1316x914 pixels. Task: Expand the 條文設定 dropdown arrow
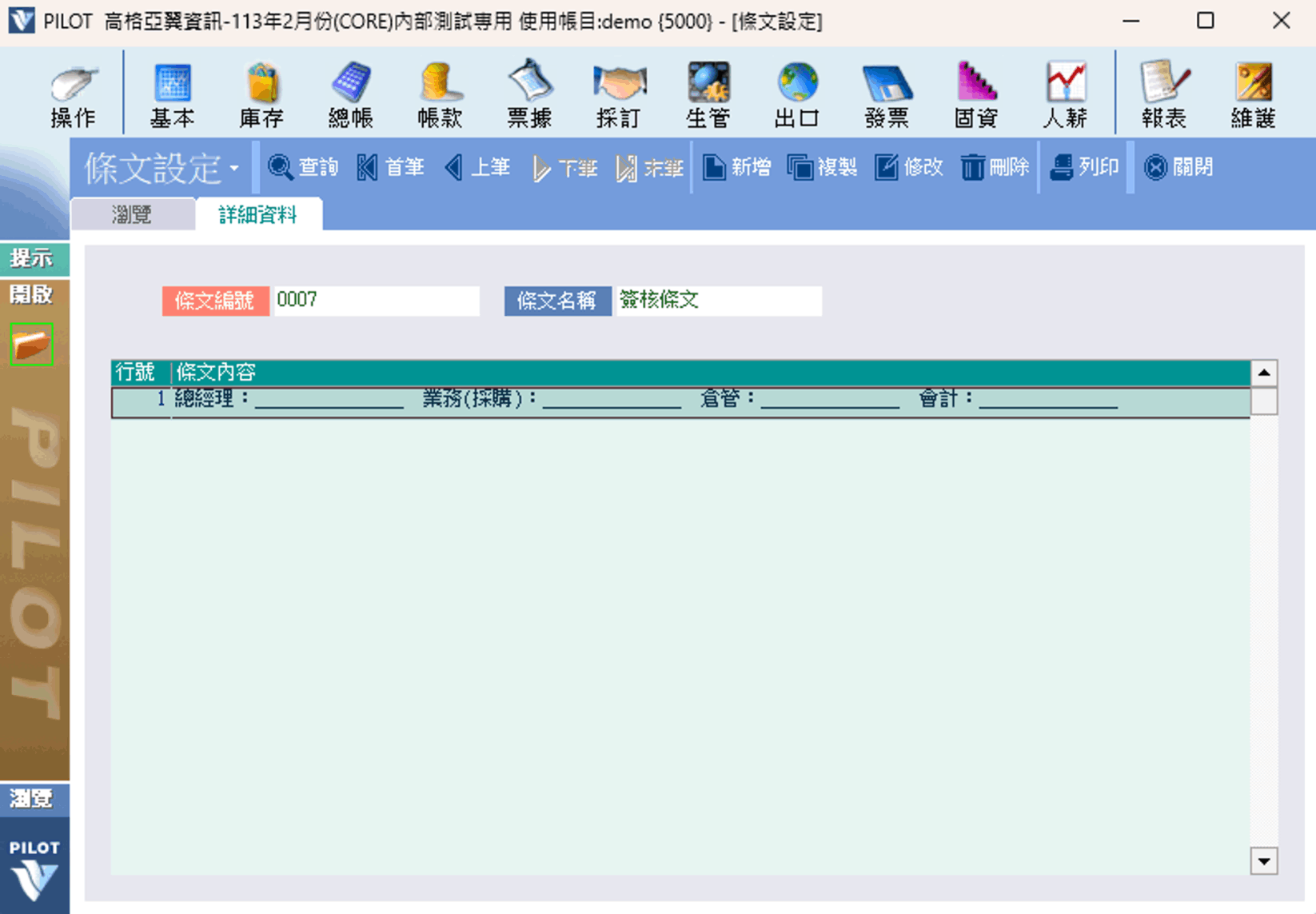point(234,169)
